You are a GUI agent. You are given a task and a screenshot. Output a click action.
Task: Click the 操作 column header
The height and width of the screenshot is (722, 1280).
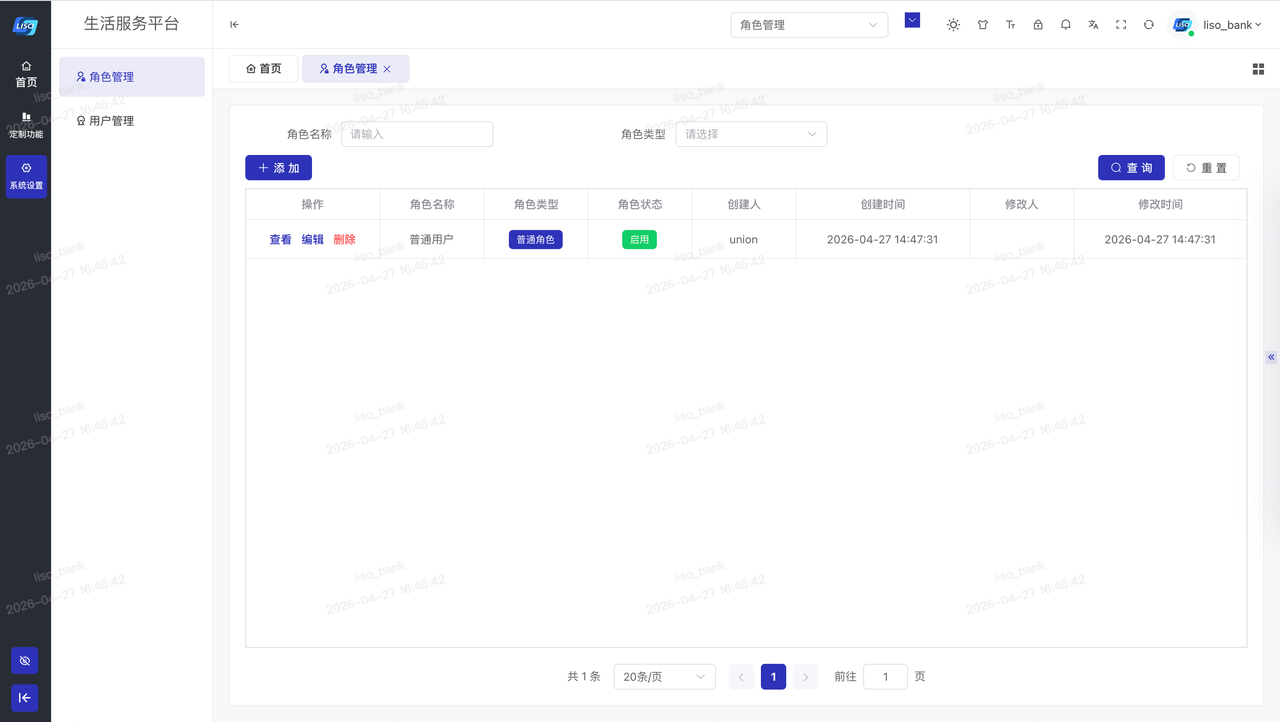coord(313,204)
